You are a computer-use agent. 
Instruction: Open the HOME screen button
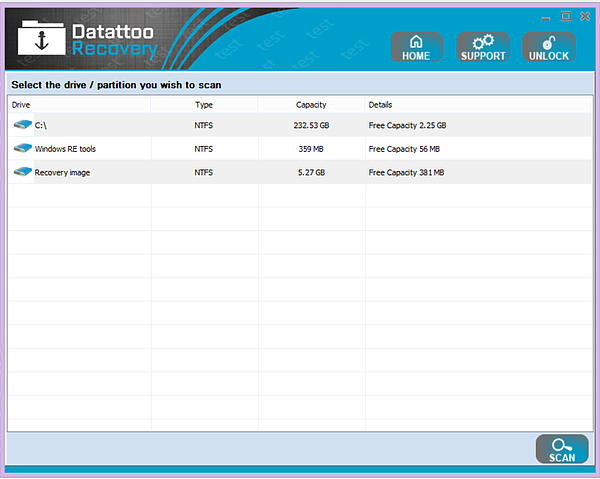(x=416, y=47)
